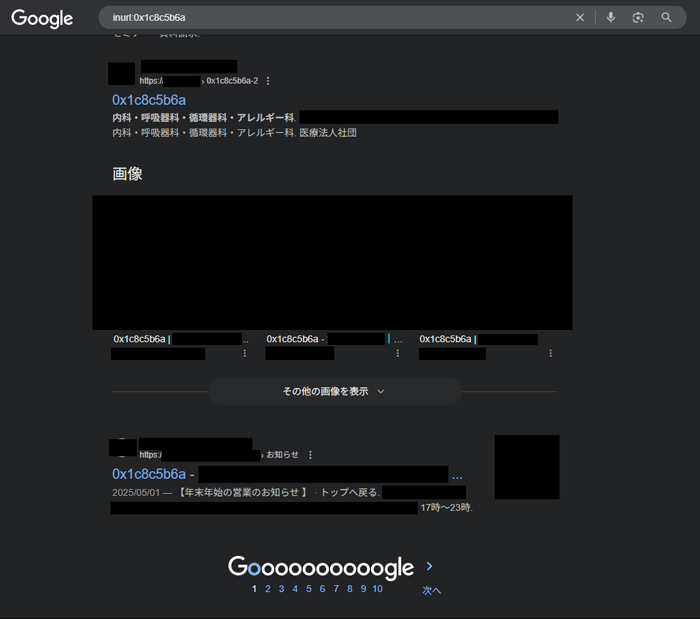The height and width of the screenshot is (619, 700).
Task: Open options menu for second image caption
Action: pyautogui.click(x=398, y=353)
